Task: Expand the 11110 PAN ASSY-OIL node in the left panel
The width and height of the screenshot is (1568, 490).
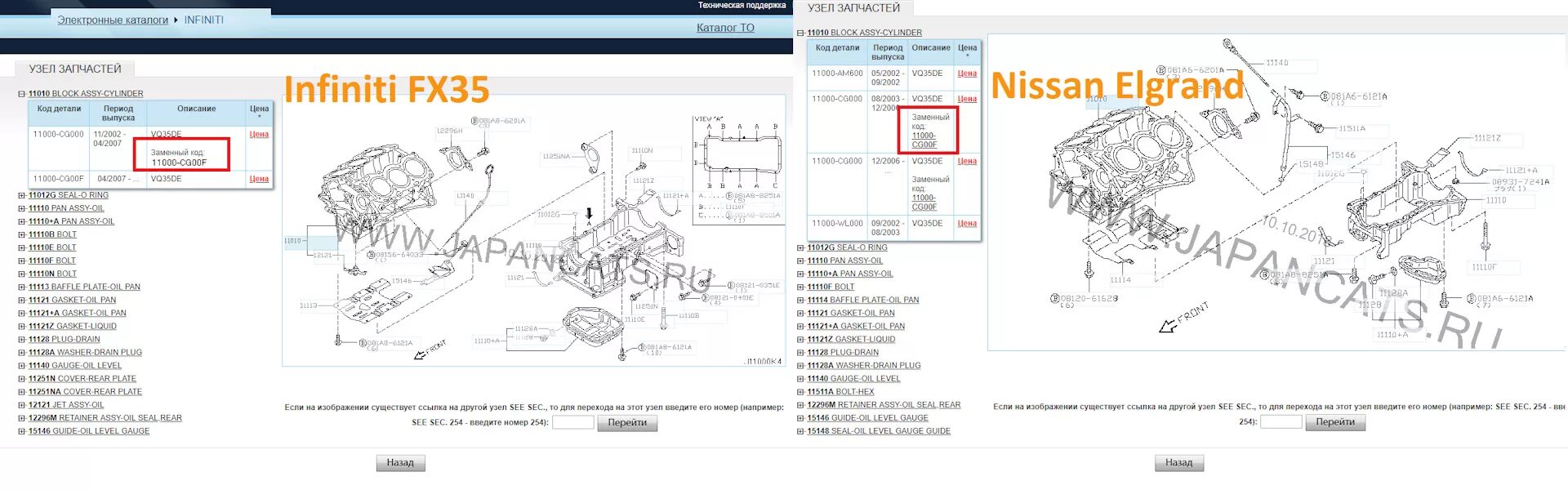Action: click(x=22, y=208)
